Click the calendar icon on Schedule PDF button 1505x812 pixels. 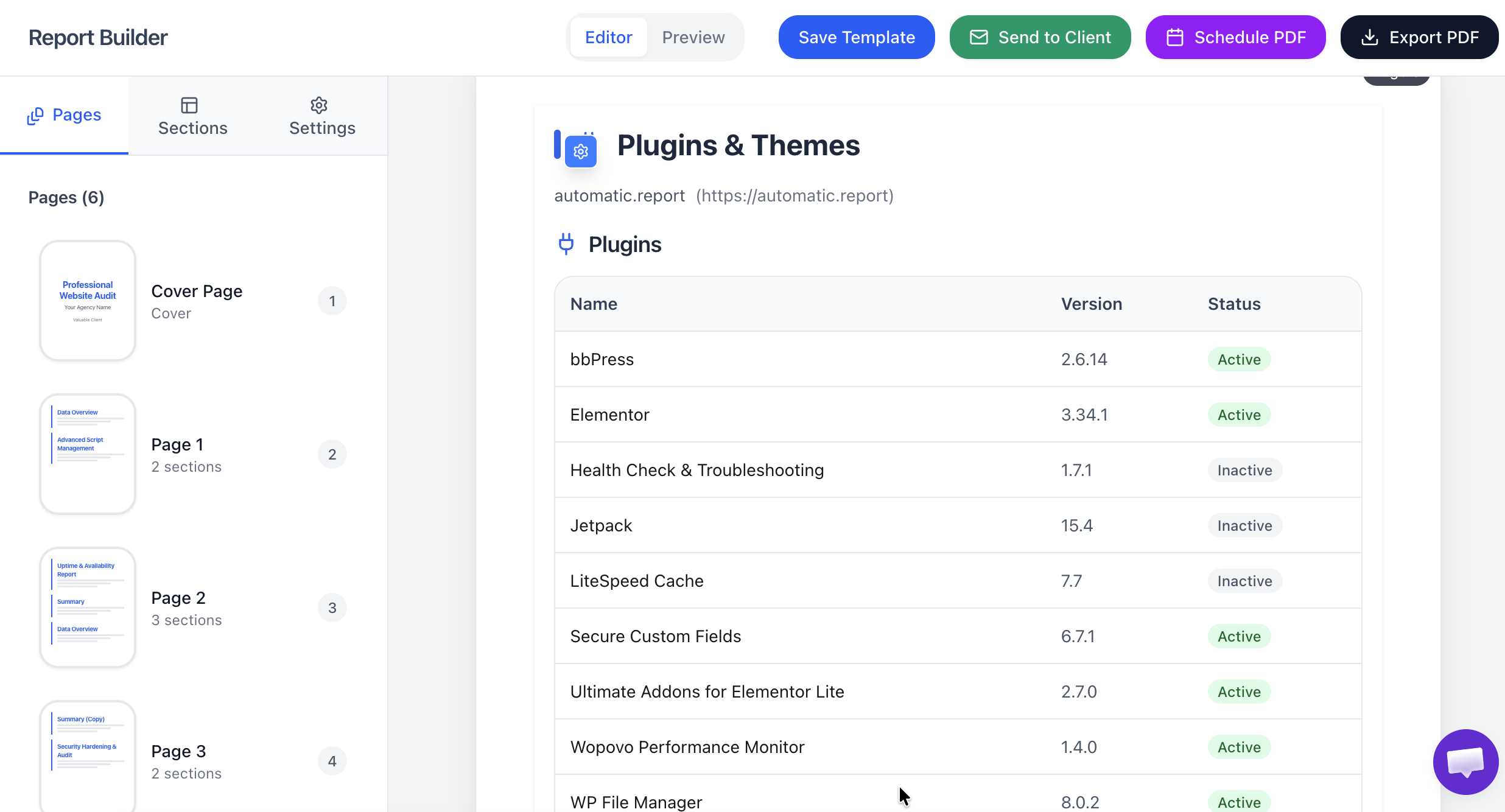coord(1175,37)
